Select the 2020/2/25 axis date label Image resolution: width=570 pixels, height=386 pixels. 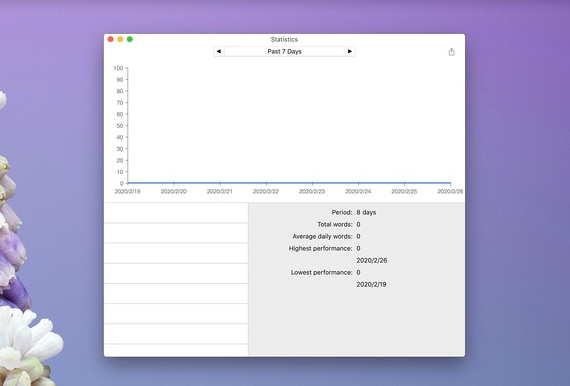point(404,191)
